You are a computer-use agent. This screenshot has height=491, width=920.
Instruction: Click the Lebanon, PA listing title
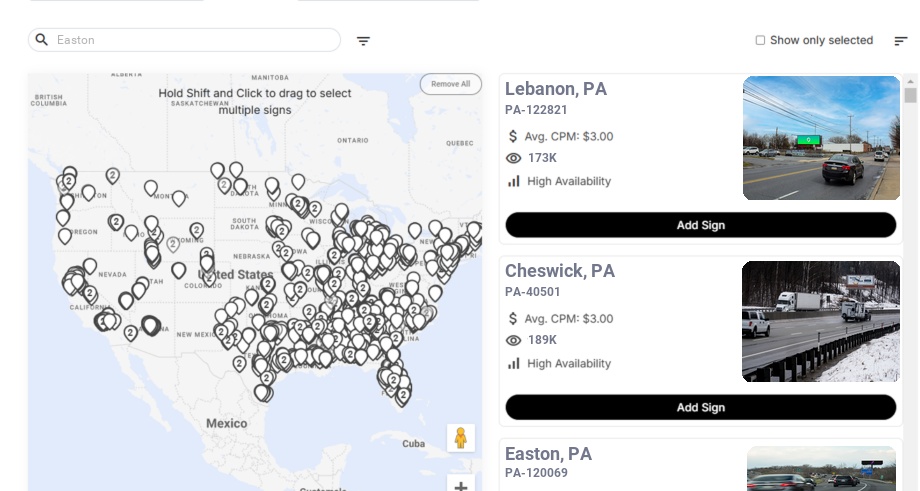click(556, 89)
